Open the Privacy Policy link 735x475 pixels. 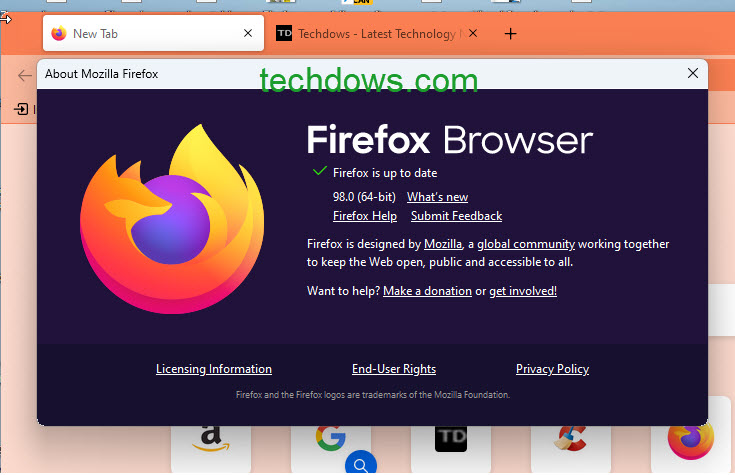(x=552, y=369)
